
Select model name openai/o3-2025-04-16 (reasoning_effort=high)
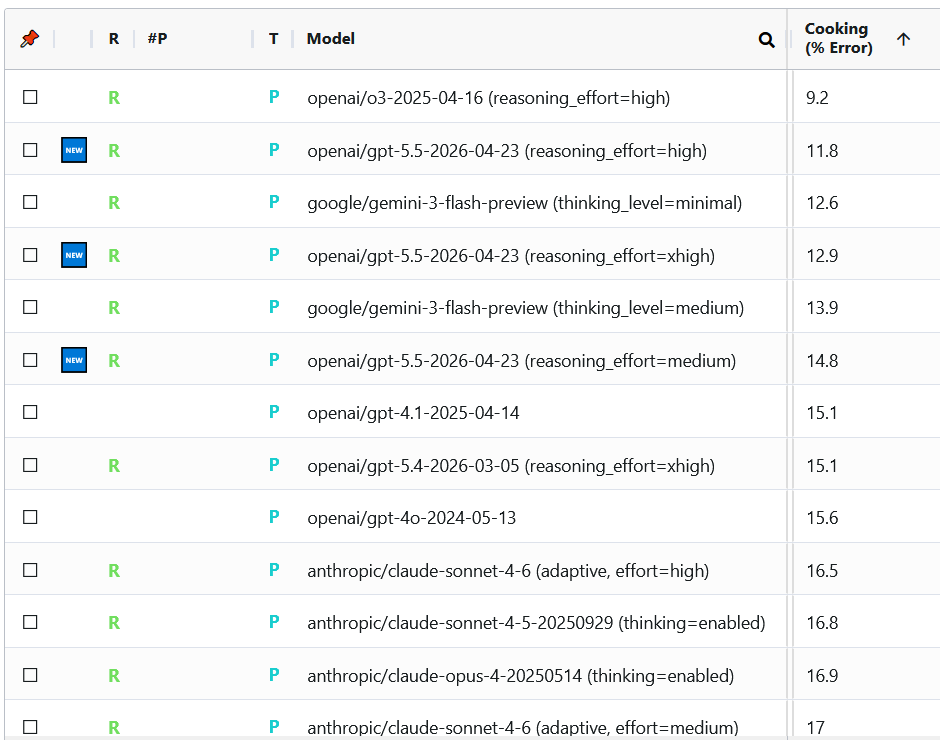coord(489,98)
